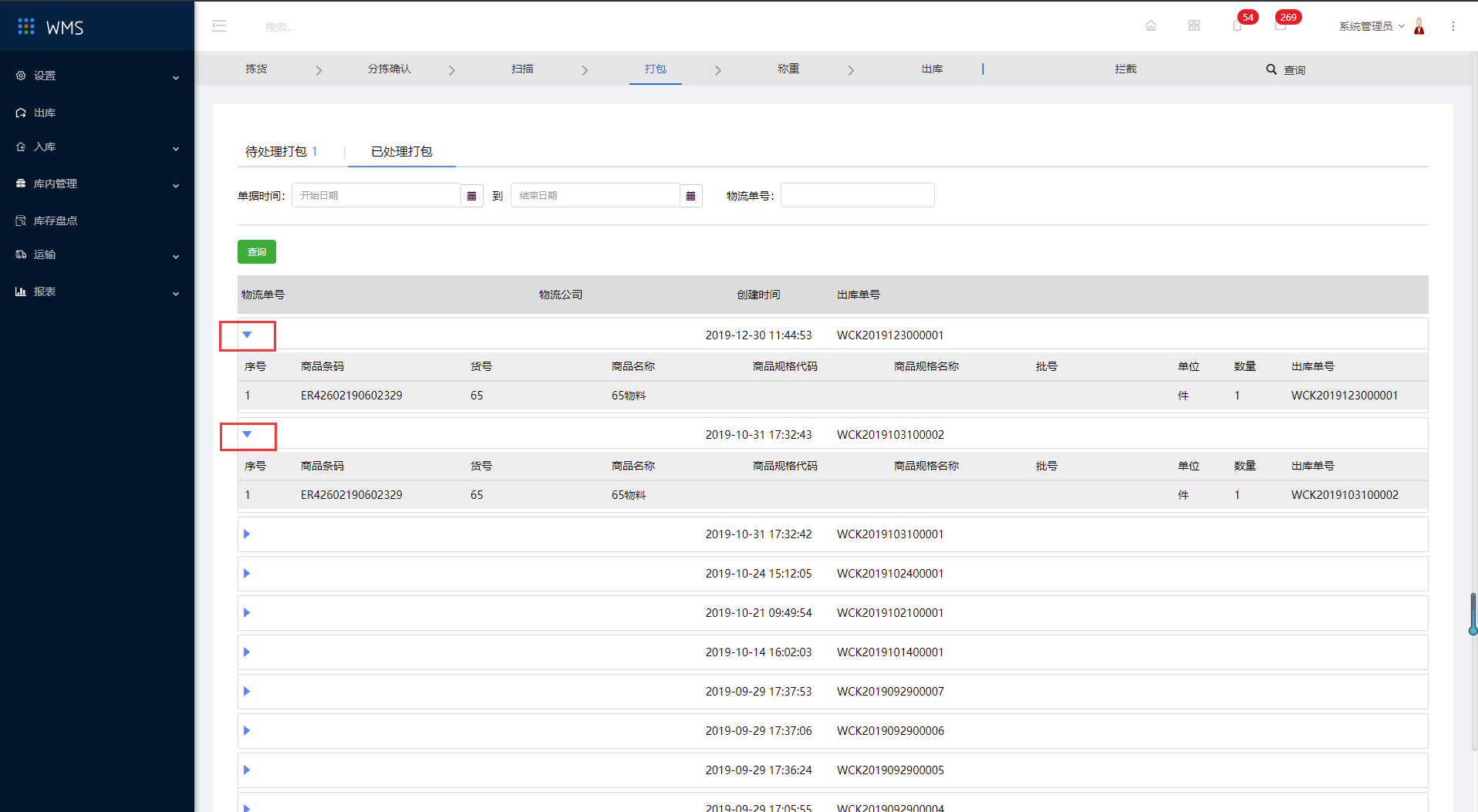Expand row WCK2019092900007
1478x812 pixels.
click(x=247, y=691)
